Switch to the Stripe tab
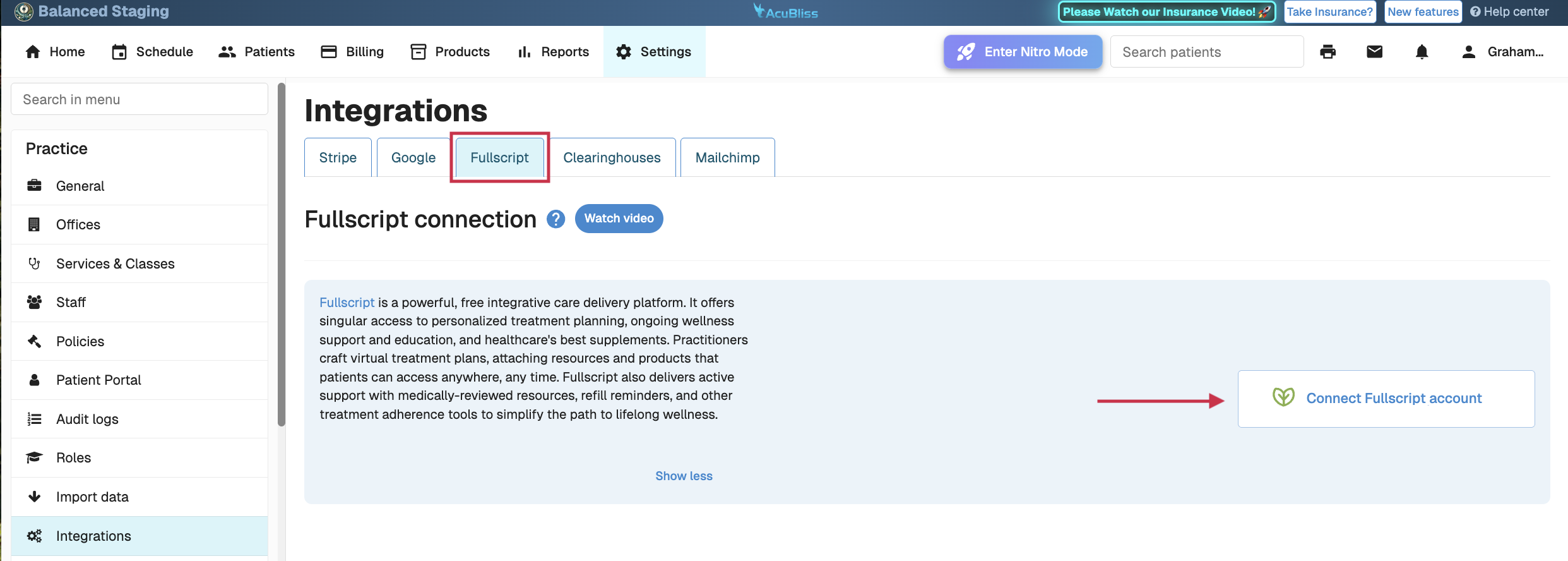This screenshot has height=561, width=1568. (x=338, y=157)
